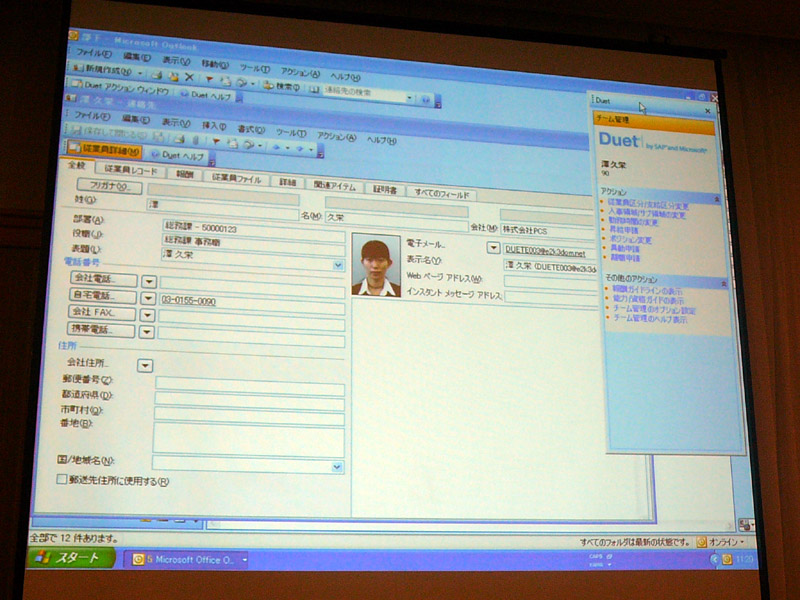This screenshot has height=600, width=800.
Task: Close the Duet side pane with X
Action: (708, 110)
